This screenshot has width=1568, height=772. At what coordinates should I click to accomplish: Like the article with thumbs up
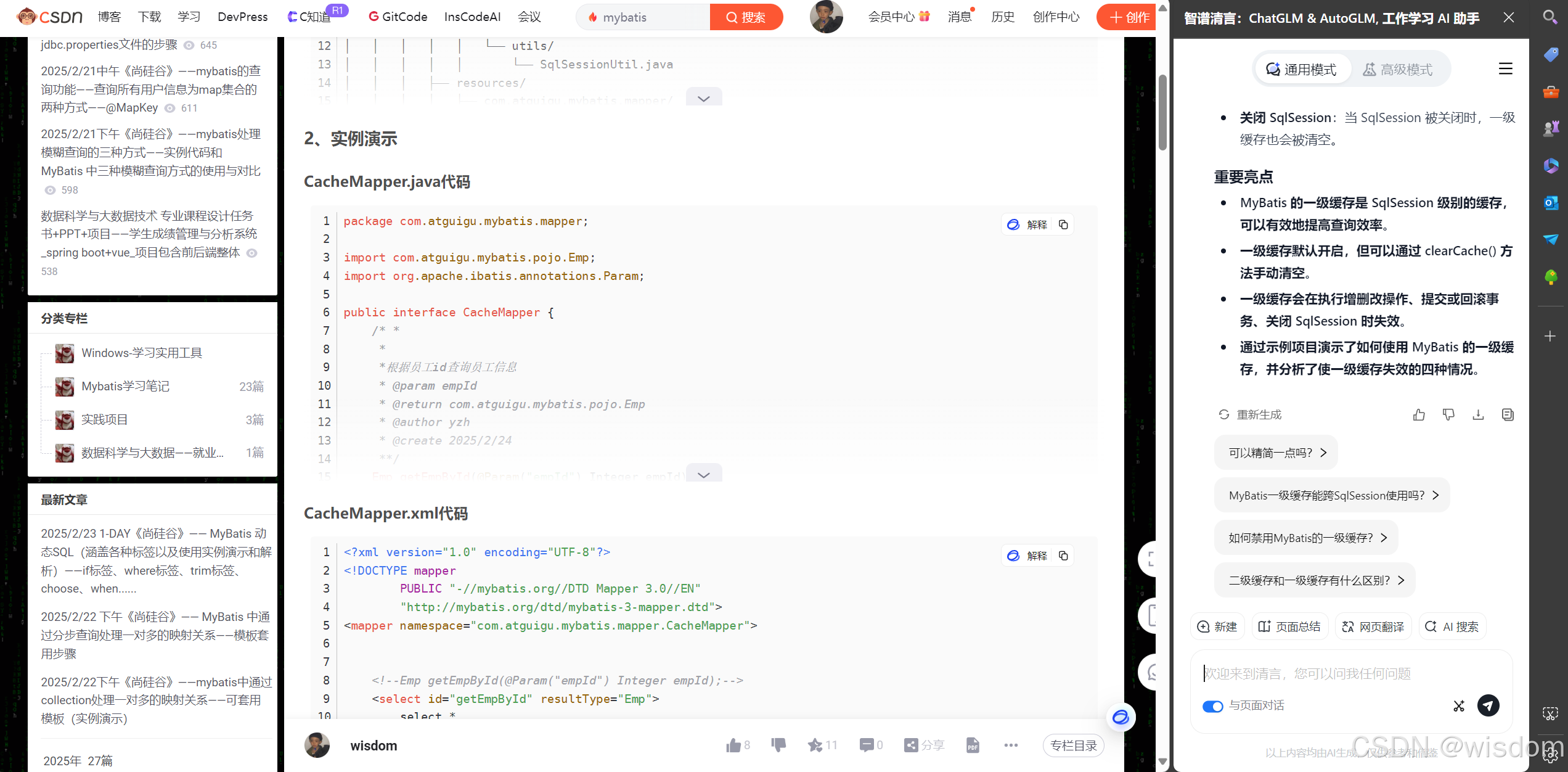tap(733, 745)
